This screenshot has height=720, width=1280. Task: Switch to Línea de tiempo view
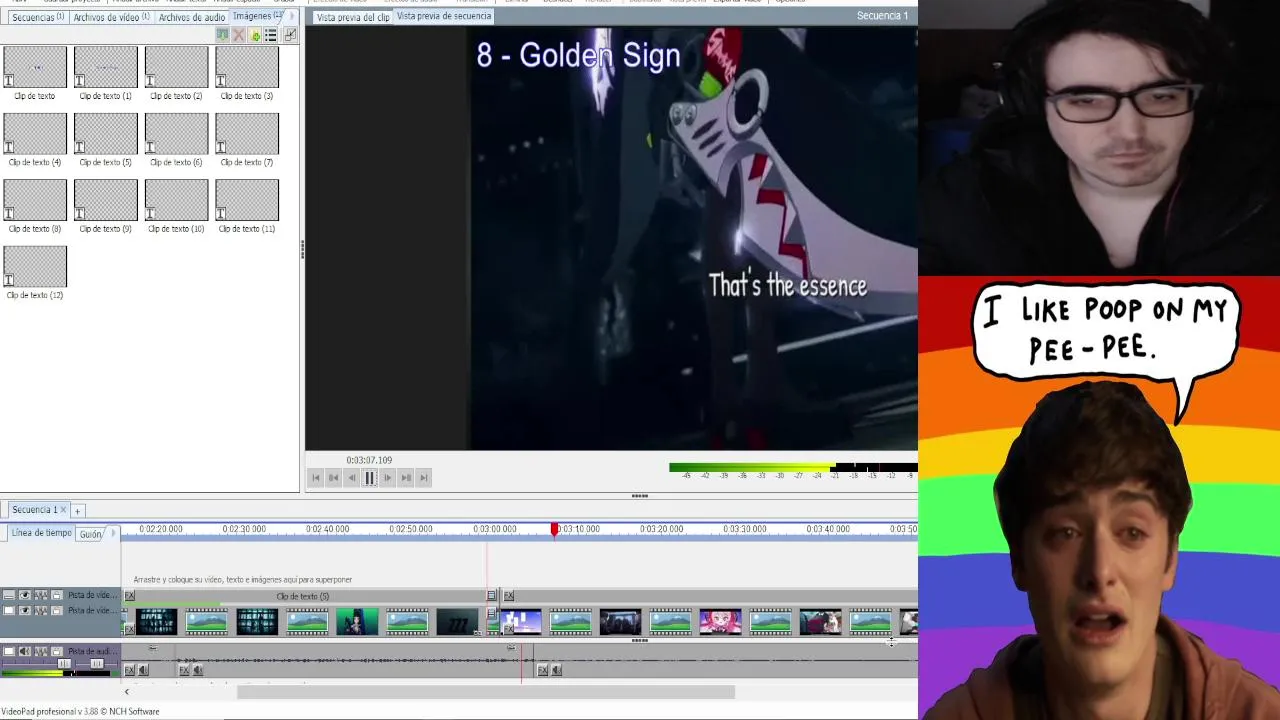pos(40,533)
